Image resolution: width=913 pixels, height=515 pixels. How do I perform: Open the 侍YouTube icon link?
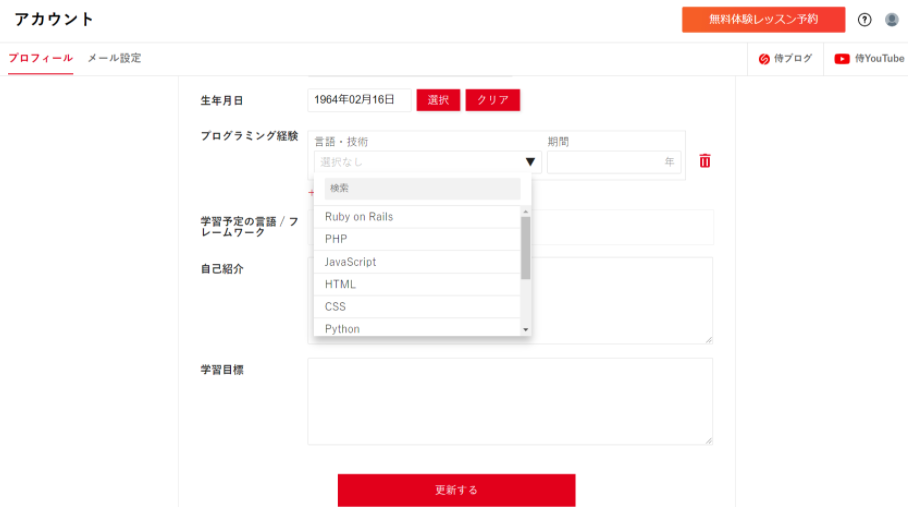[869, 59]
